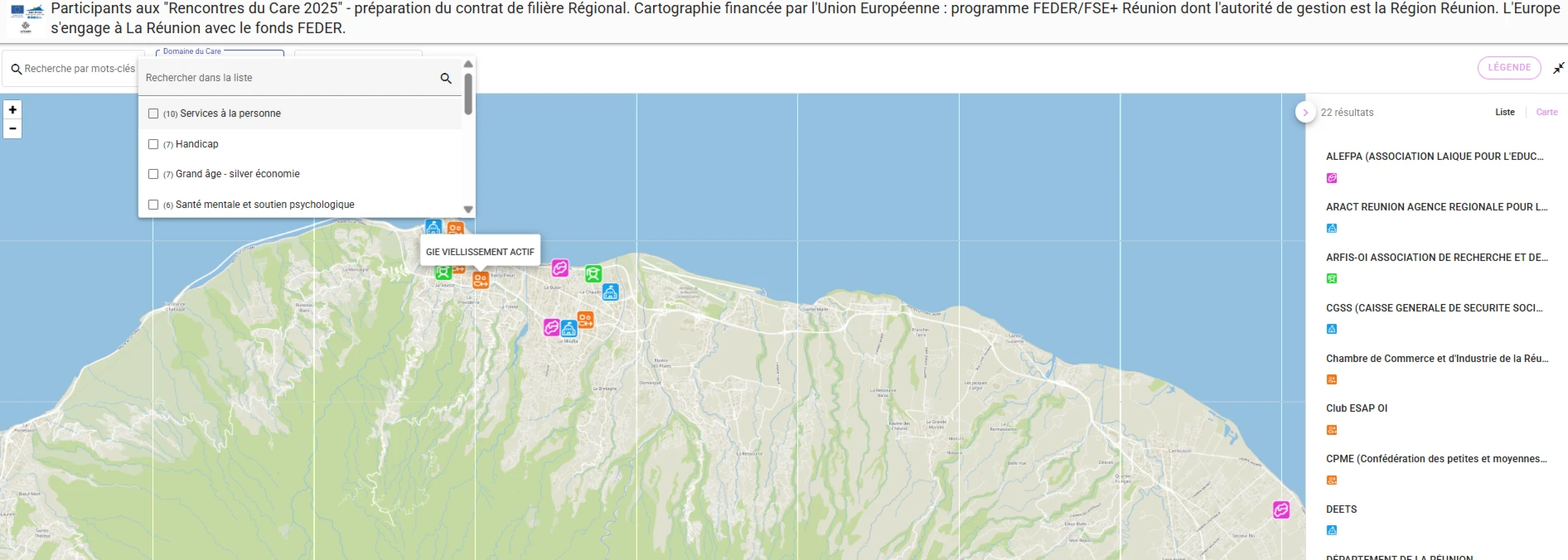The height and width of the screenshot is (560, 1568).
Task: Click the collapse fullscreen arrows icon
Action: click(1558, 68)
